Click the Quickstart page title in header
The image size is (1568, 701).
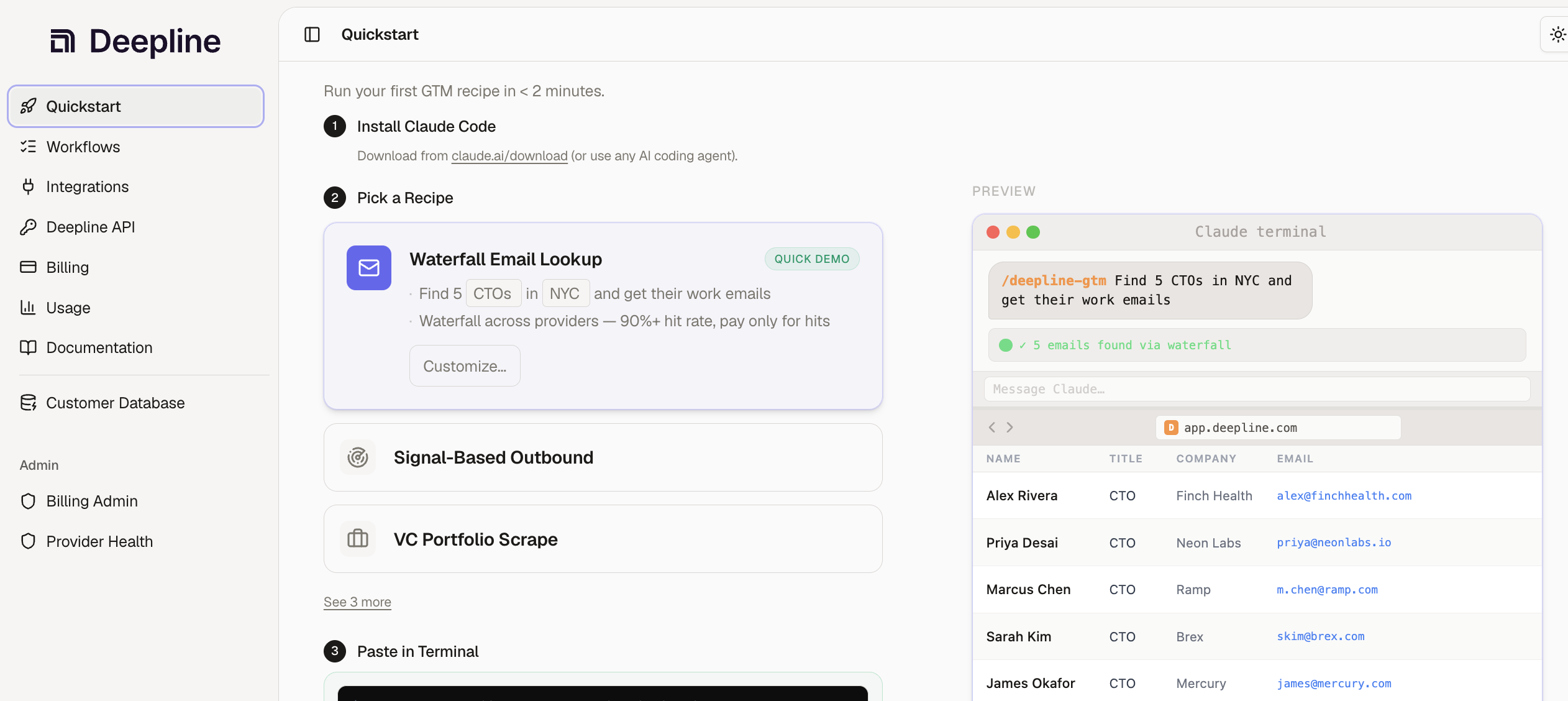[380, 34]
